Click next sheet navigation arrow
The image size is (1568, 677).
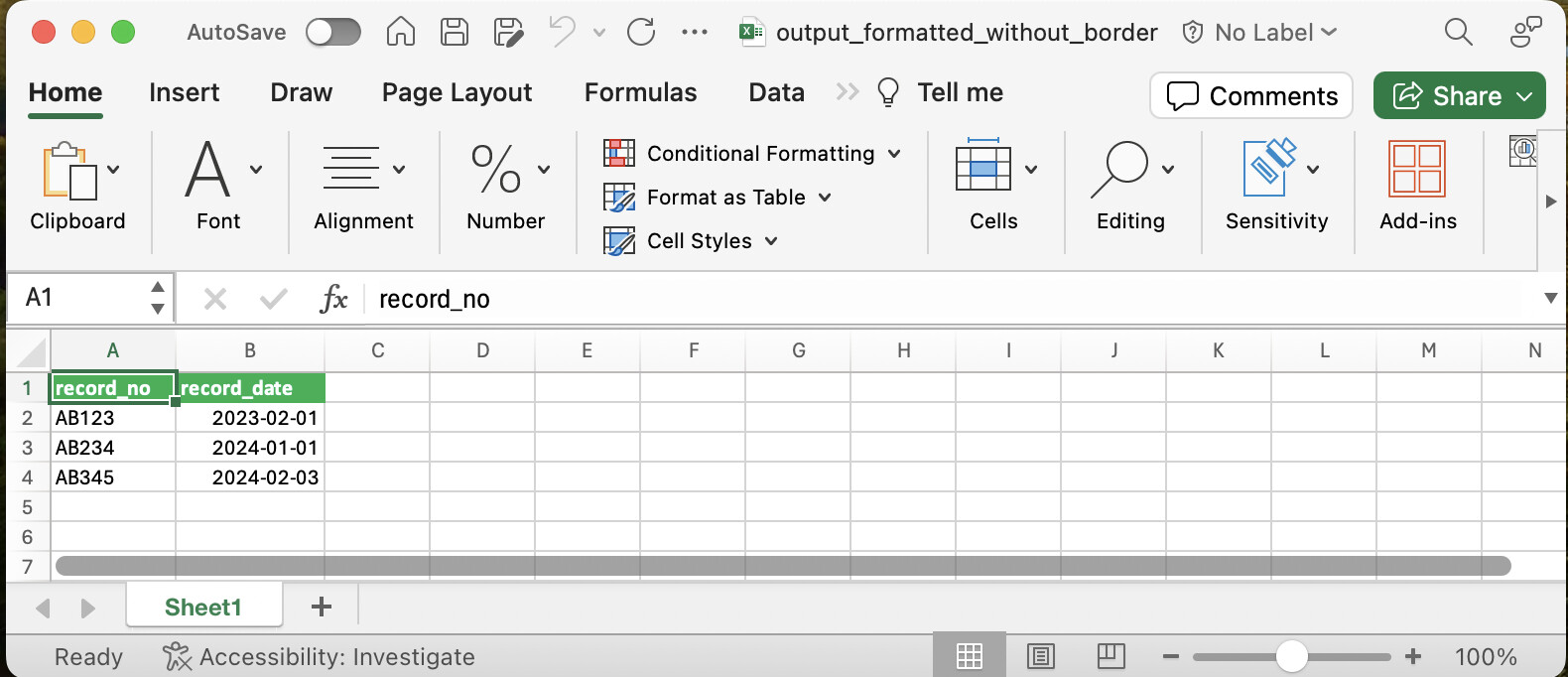(87, 608)
